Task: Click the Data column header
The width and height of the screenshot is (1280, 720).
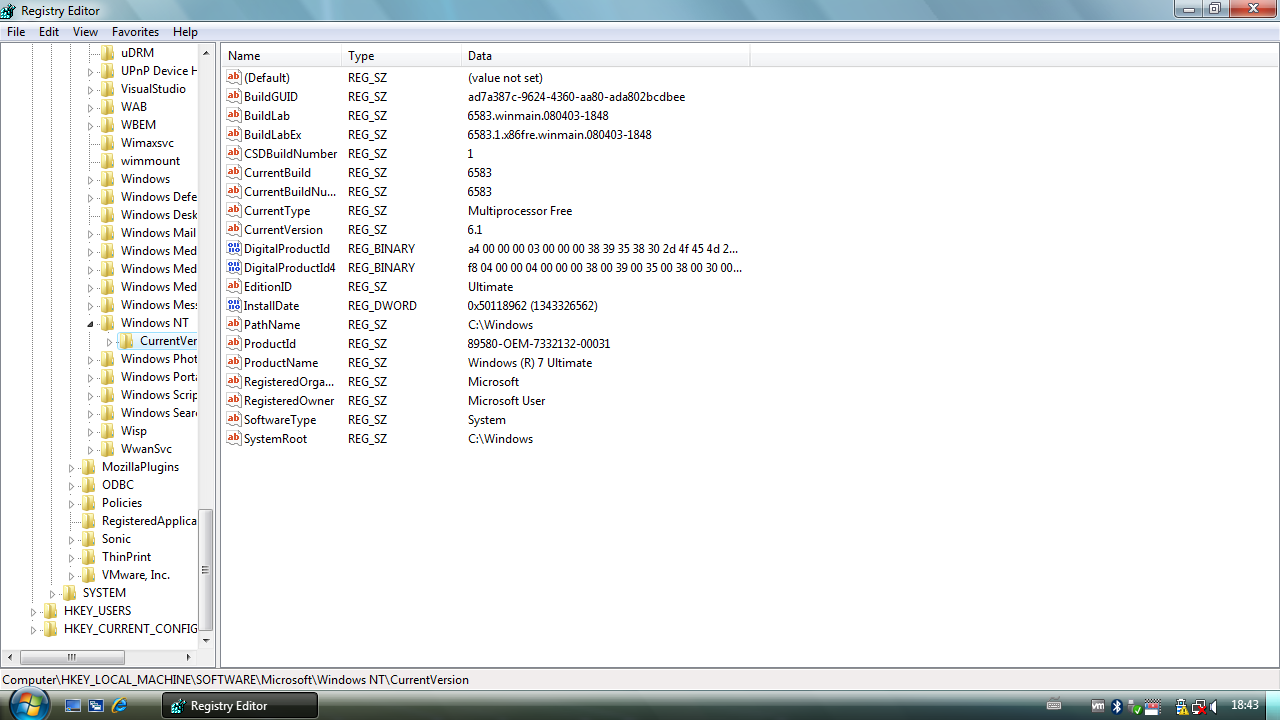Action: tap(606, 56)
